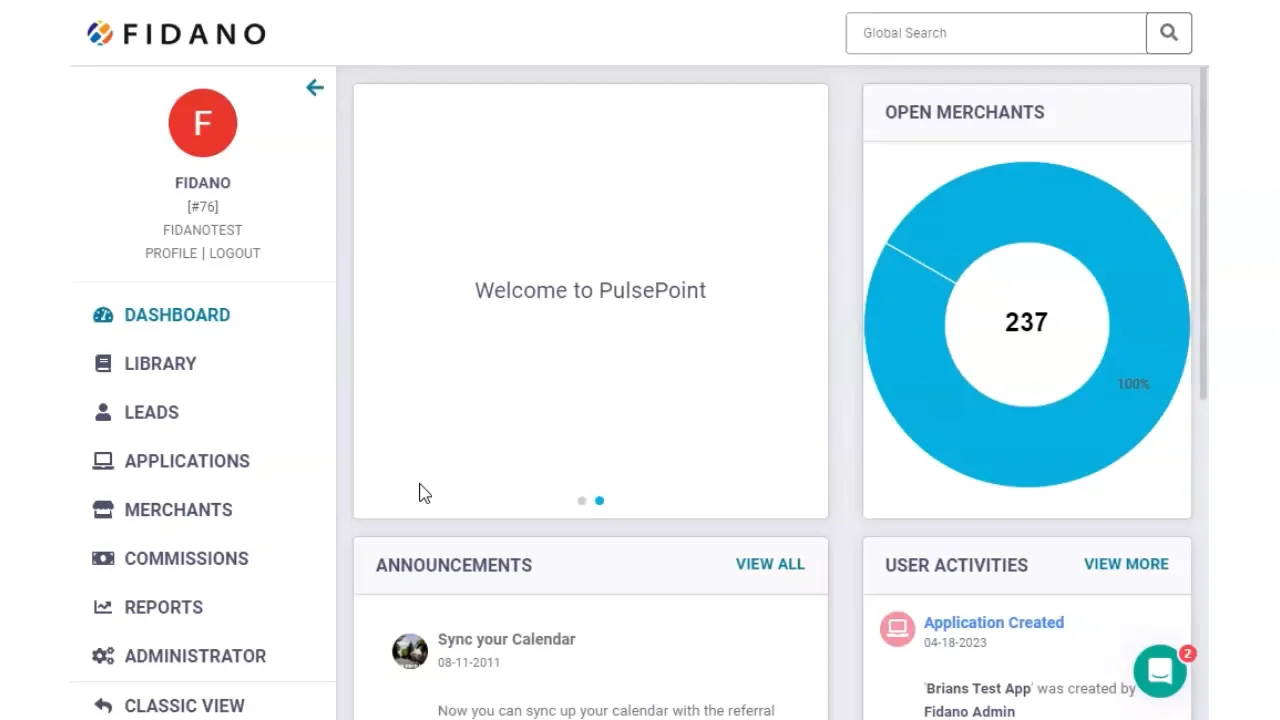Click the Dashboard gauge icon
Image resolution: width=1280 pixels, height=720 pixels.
103,315
